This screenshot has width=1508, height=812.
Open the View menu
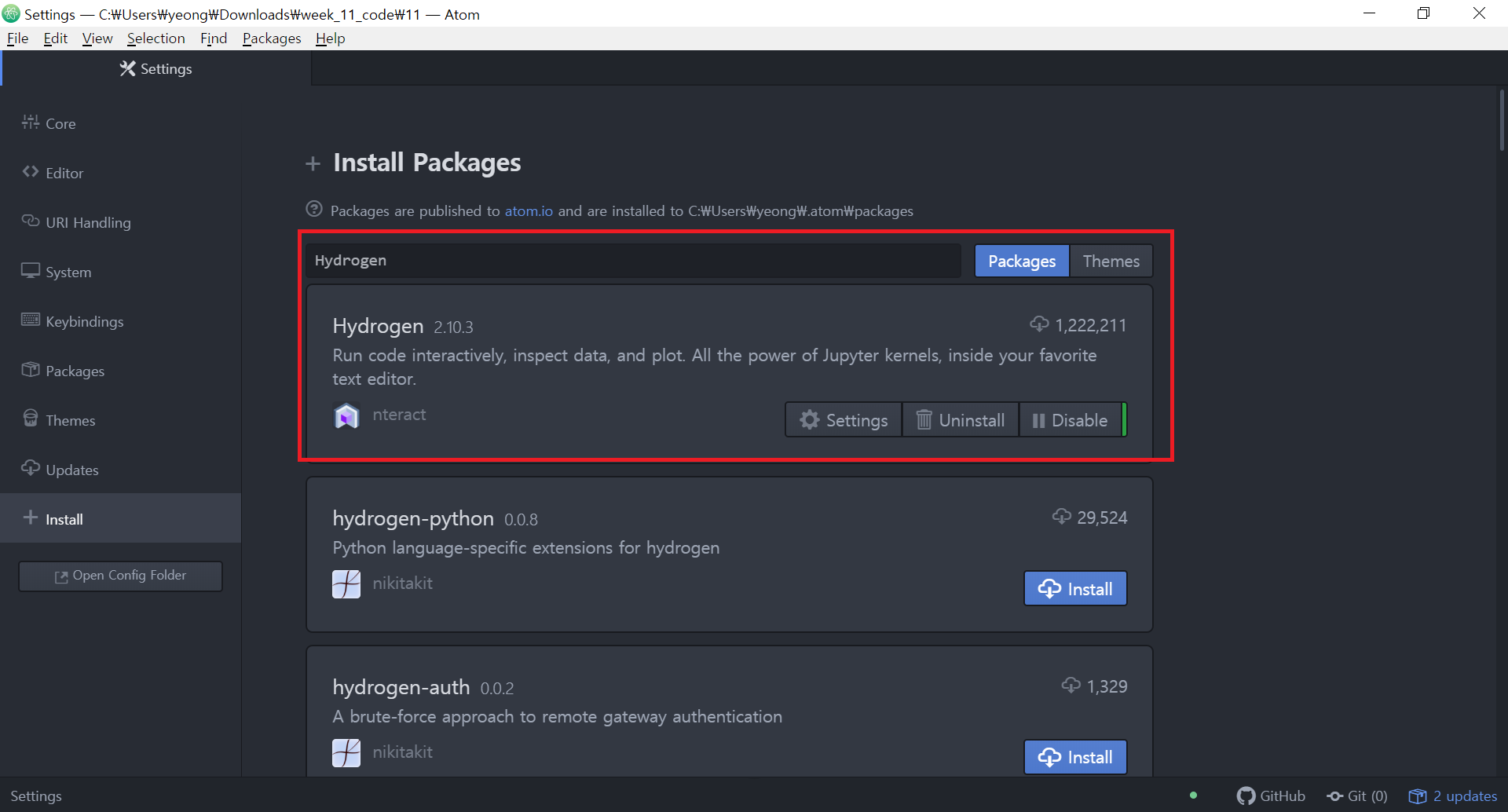tap(97, 38)
